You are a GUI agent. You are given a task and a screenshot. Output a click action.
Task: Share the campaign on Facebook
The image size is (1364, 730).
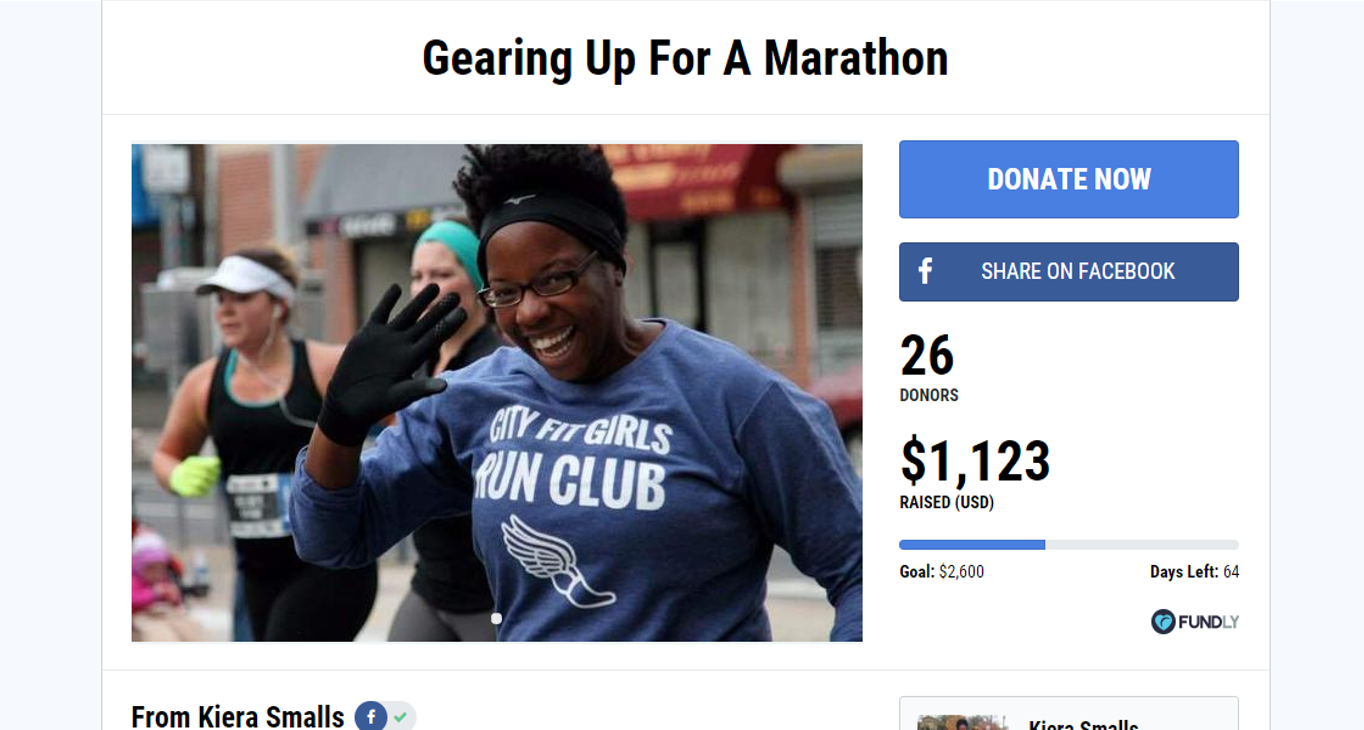[x=1068, y=271]
